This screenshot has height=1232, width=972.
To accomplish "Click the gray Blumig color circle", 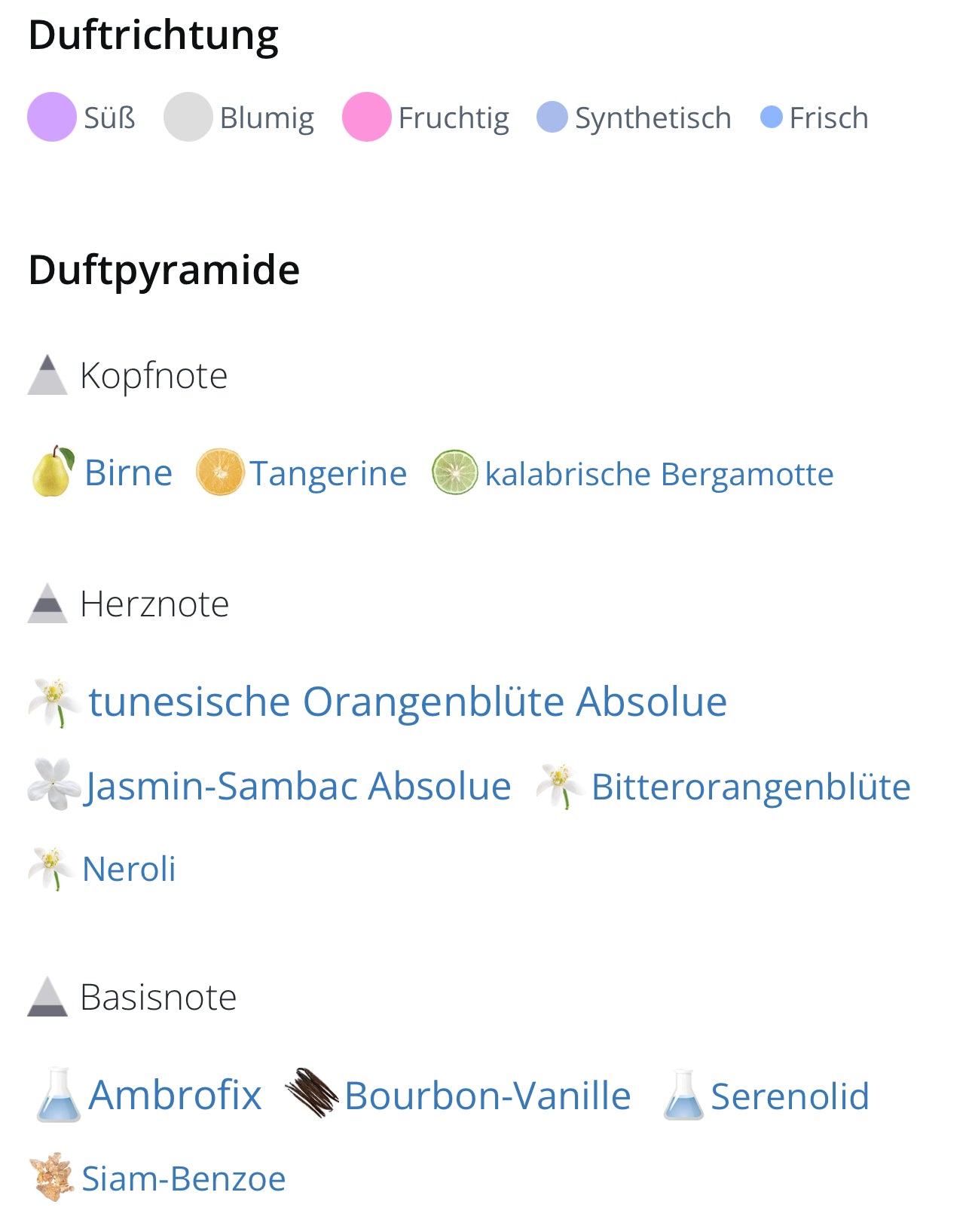I will point(188,117).
